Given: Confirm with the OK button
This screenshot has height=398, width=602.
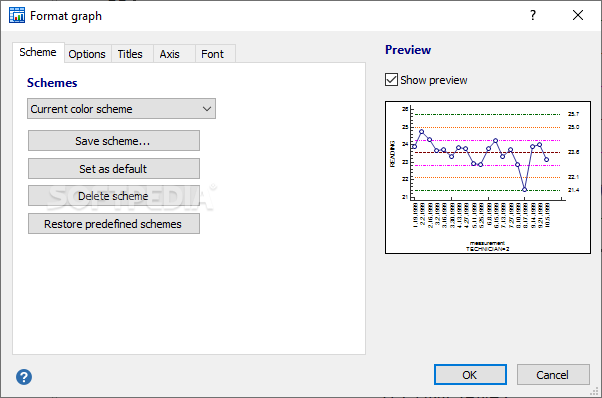Looking at the screenshot, I should point(470,375).
